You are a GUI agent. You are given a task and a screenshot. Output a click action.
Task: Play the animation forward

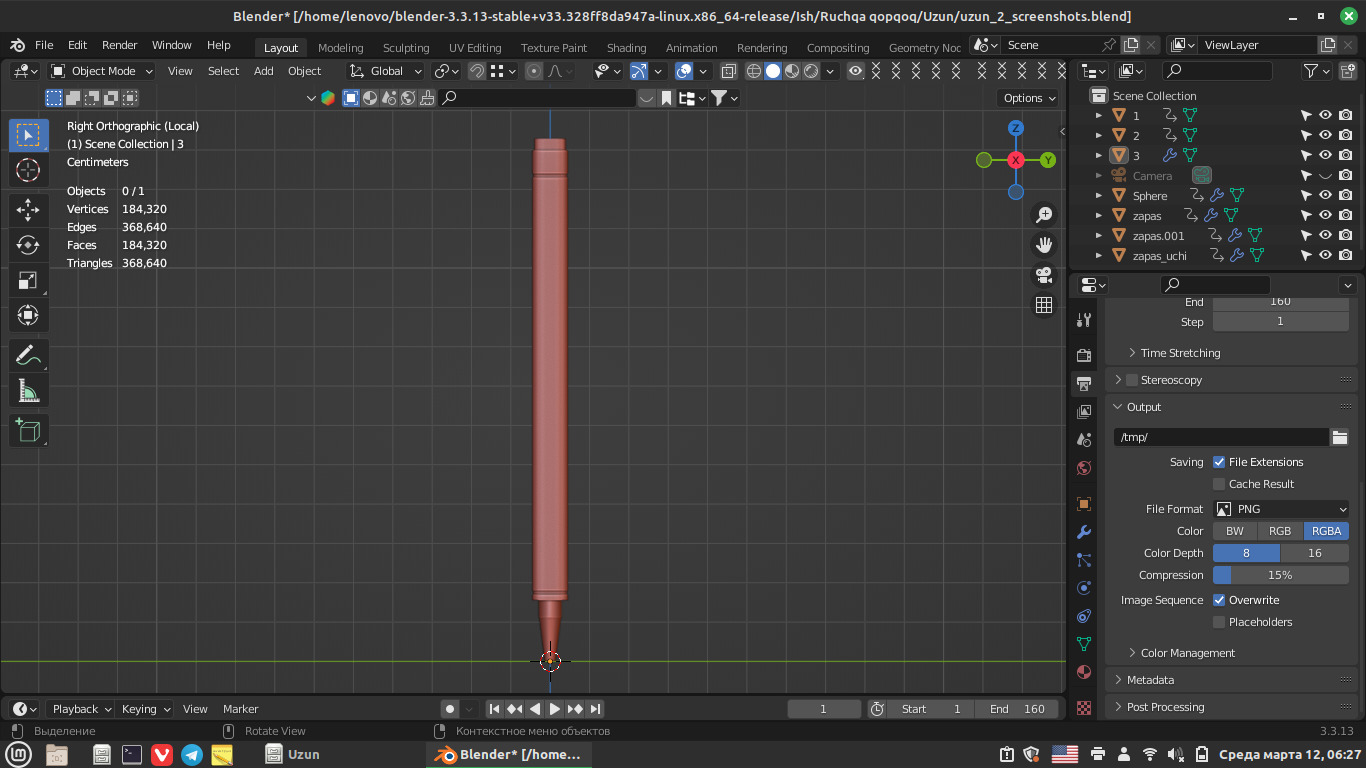point(554,709)
